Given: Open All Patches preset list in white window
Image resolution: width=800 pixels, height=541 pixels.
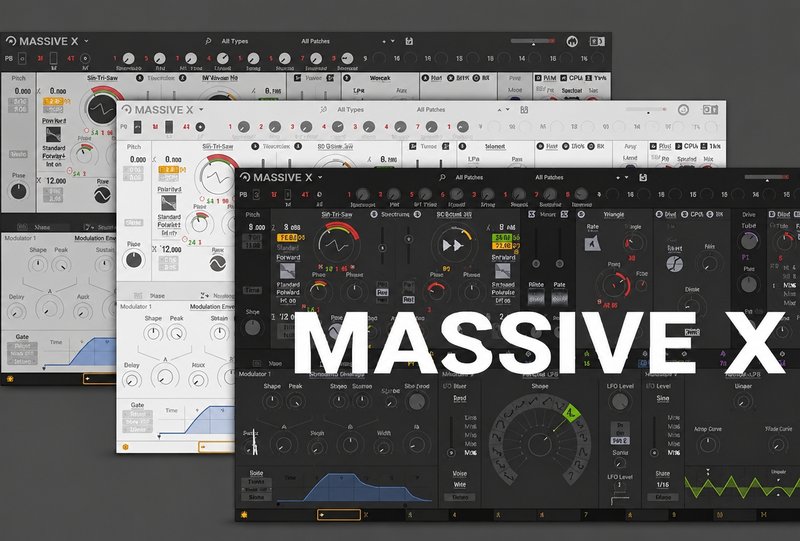Looking at the screenshot, I should point(431,109).
